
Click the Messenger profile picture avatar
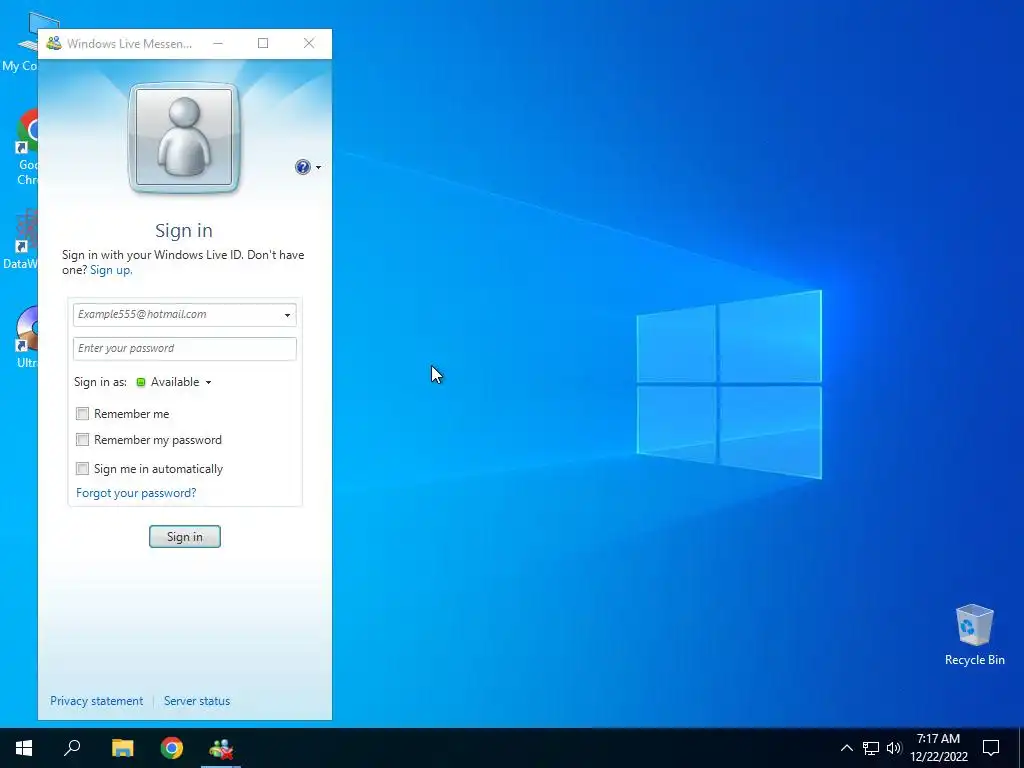[x=184, y=138]
